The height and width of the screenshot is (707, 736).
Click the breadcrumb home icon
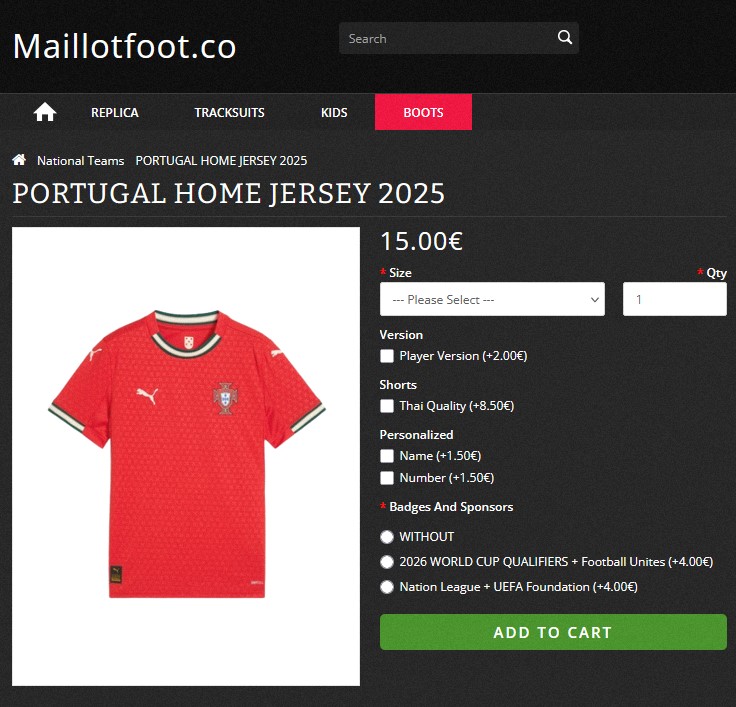point(19,160)
